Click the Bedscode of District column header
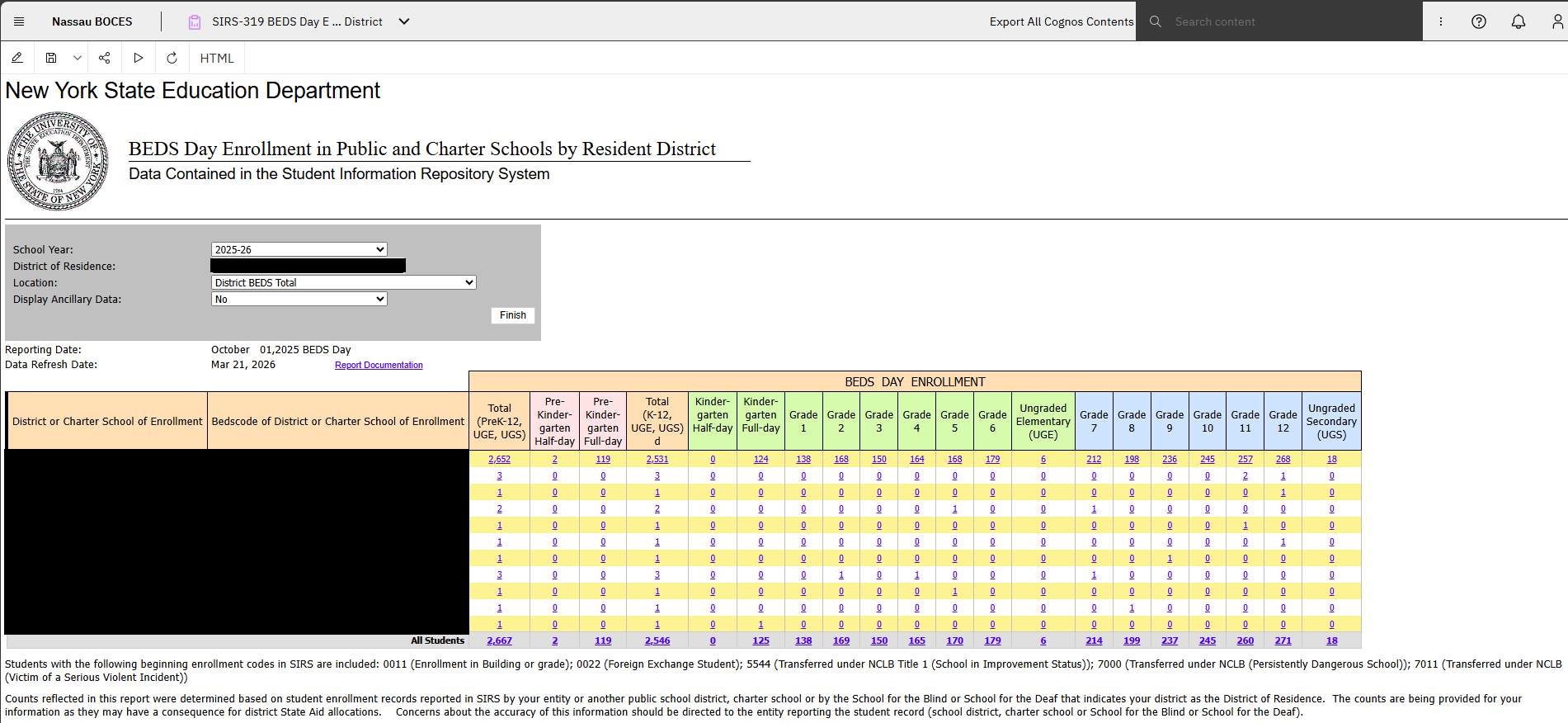Viewport: 1568px width, 723px height. coord(338,421)
